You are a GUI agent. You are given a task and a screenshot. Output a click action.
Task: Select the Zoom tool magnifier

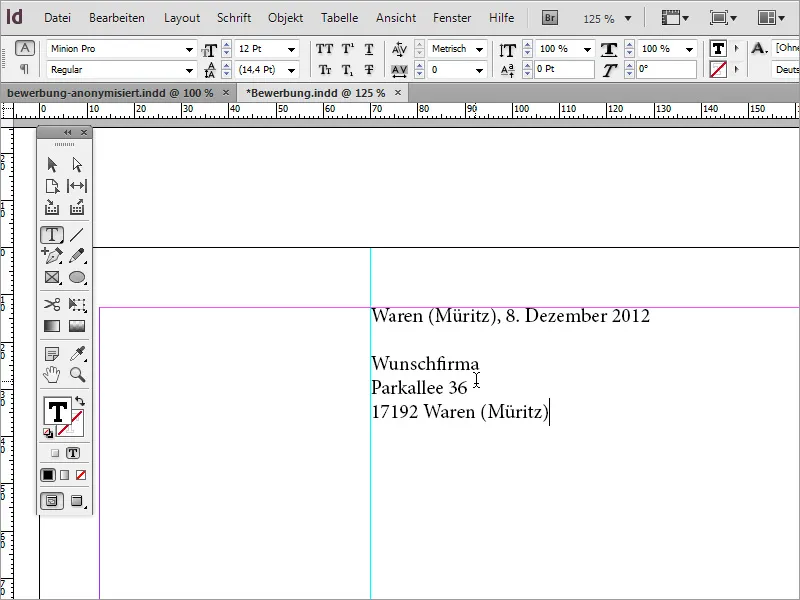pyautogui.click(x=77, y=374)
